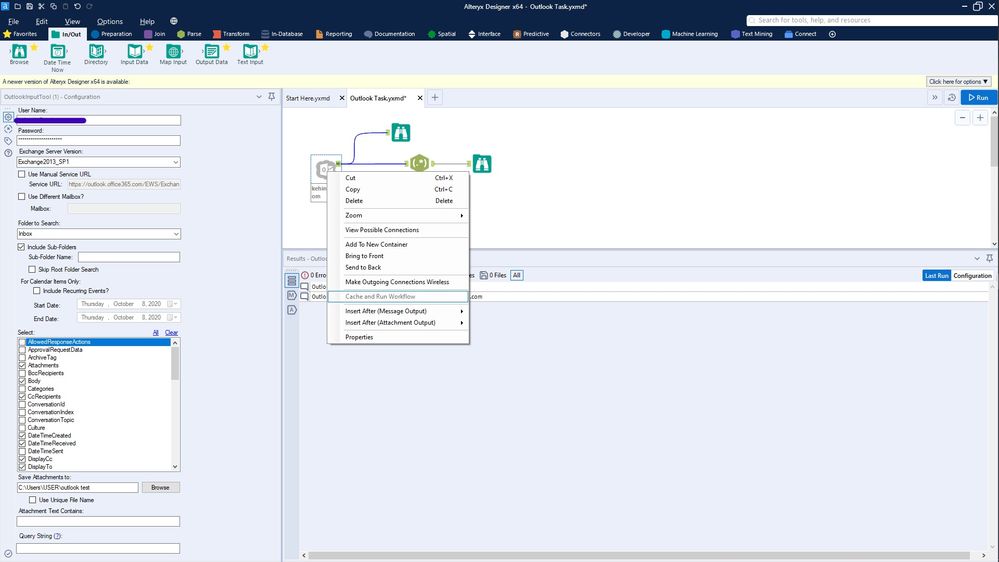Select the Output Data tool
Viewport: 999px width, 562px height.
tap(212, 54)
